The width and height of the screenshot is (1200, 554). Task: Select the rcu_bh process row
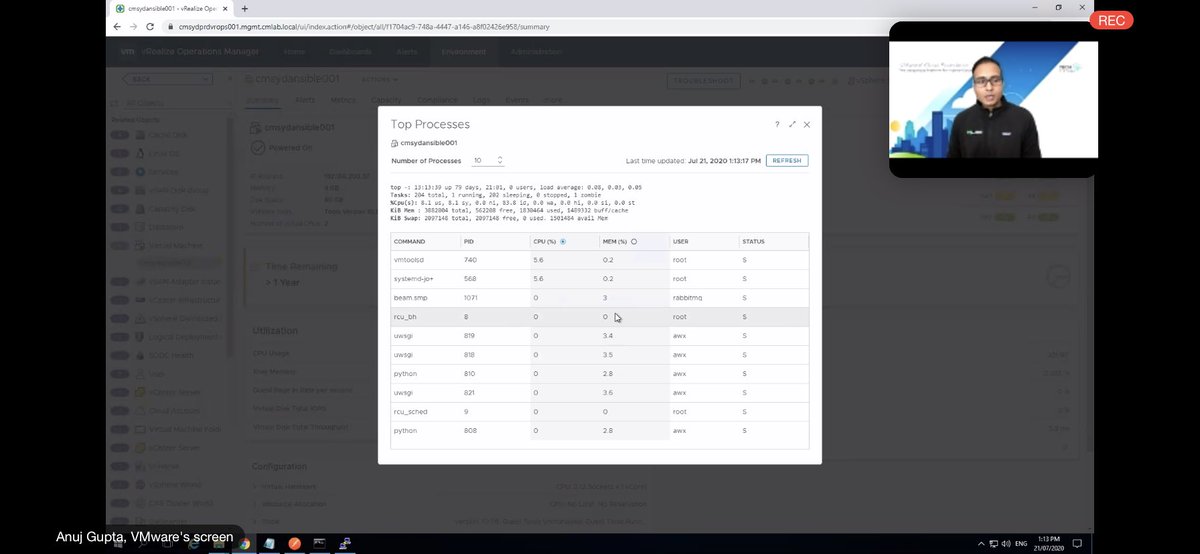(599, 317)
